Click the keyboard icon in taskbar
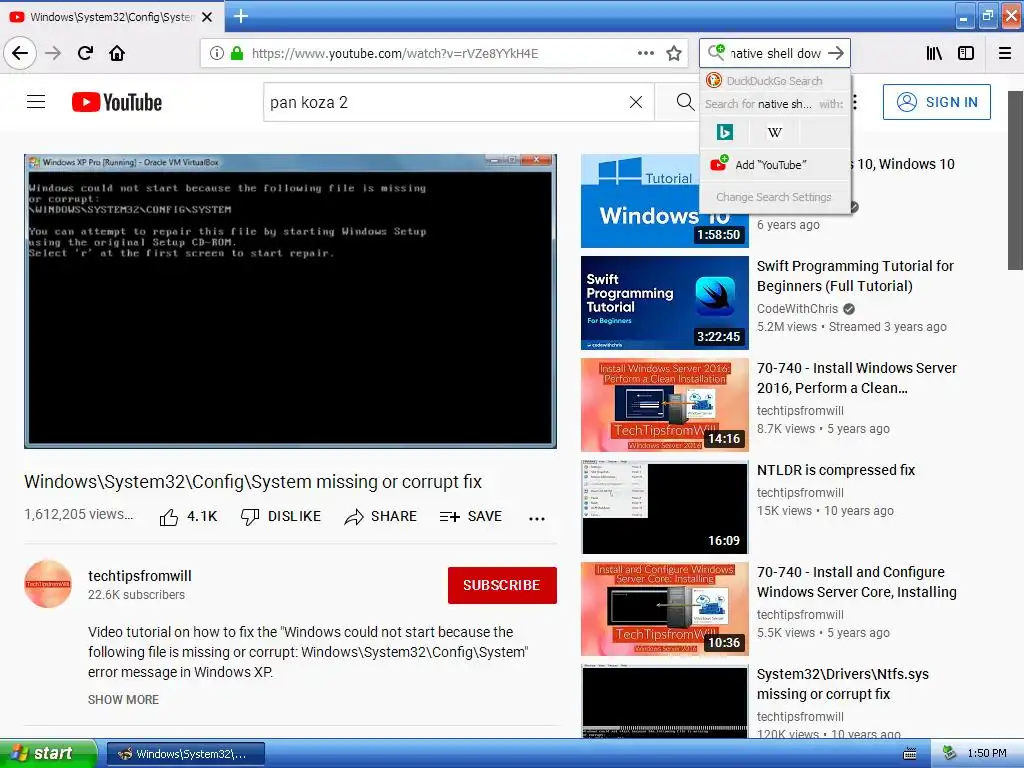This screenshot has height=768, width=1024. (909, 754)
